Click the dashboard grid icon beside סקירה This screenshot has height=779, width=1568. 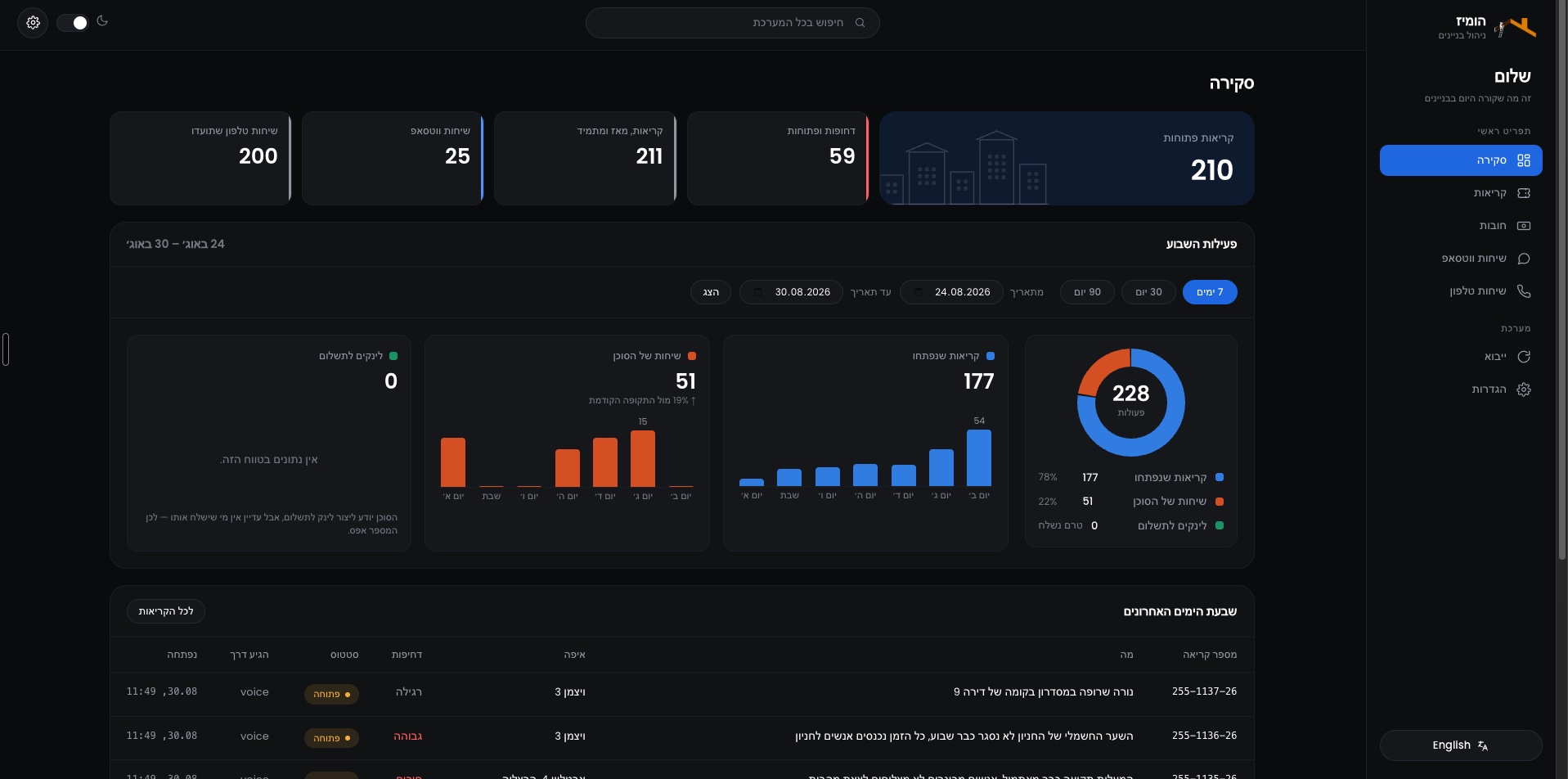[1523, 160]
